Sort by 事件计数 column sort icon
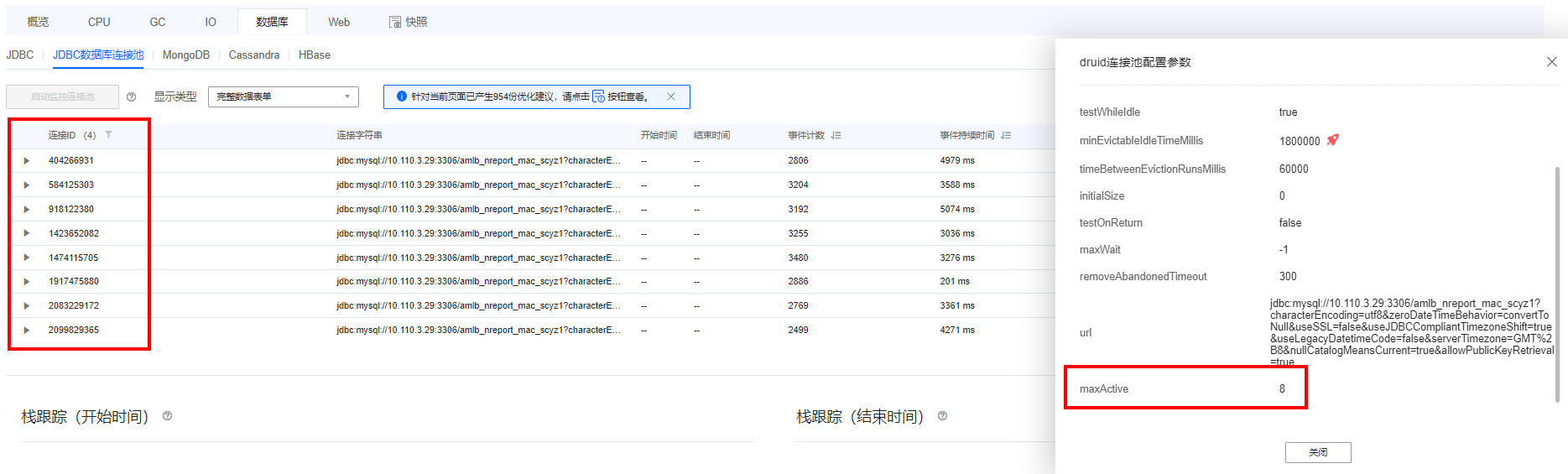The width and height of the screenshot is (1568, 474). 836,135
